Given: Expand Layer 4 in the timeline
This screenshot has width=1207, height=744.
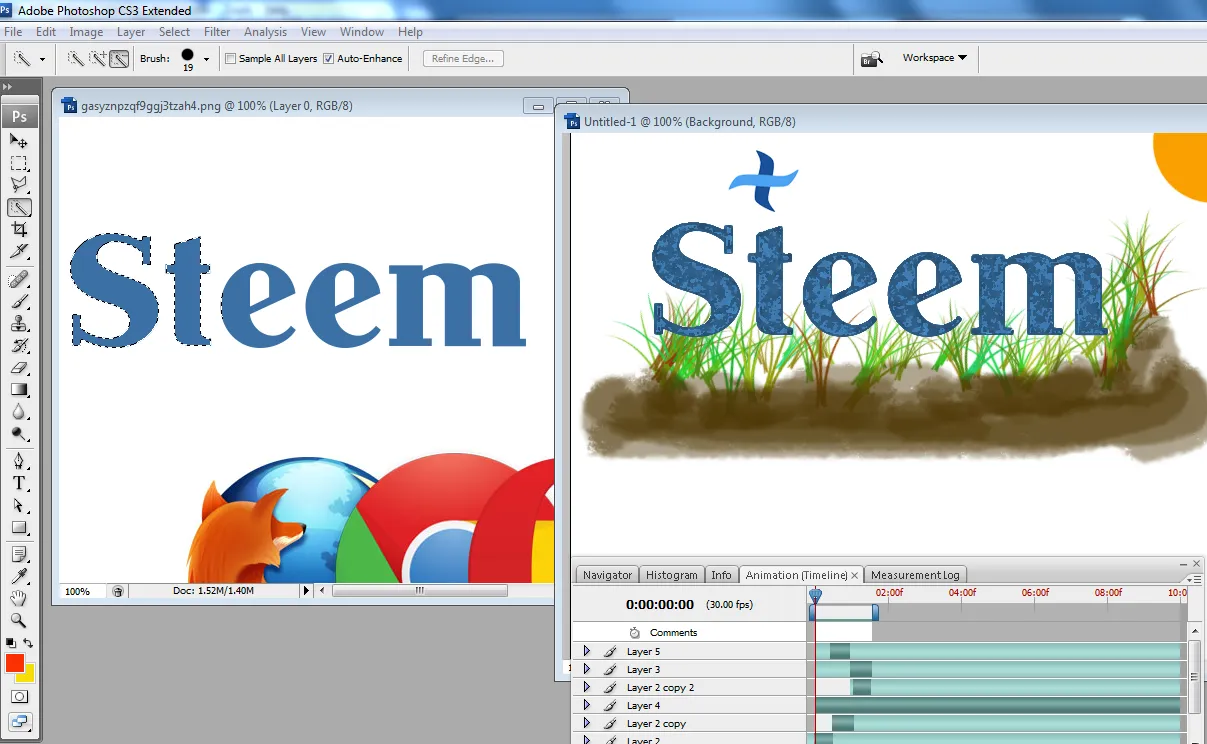Looking at the screenshot, I should 587,705.
